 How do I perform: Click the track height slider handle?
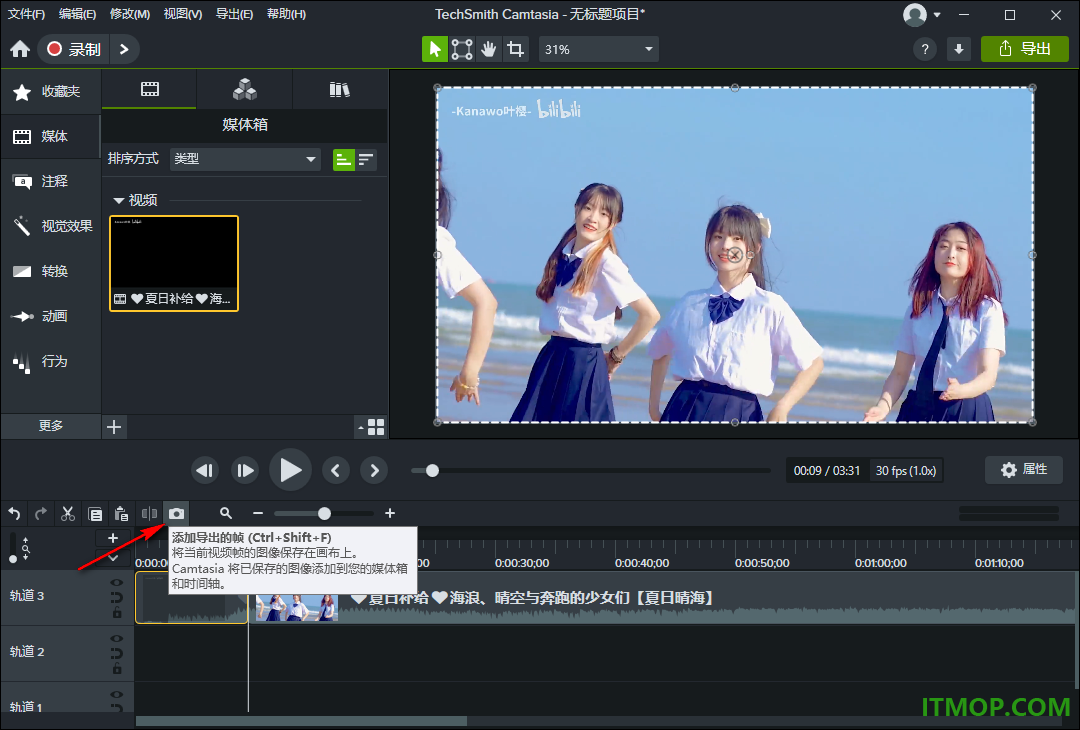tap(13, 559)
